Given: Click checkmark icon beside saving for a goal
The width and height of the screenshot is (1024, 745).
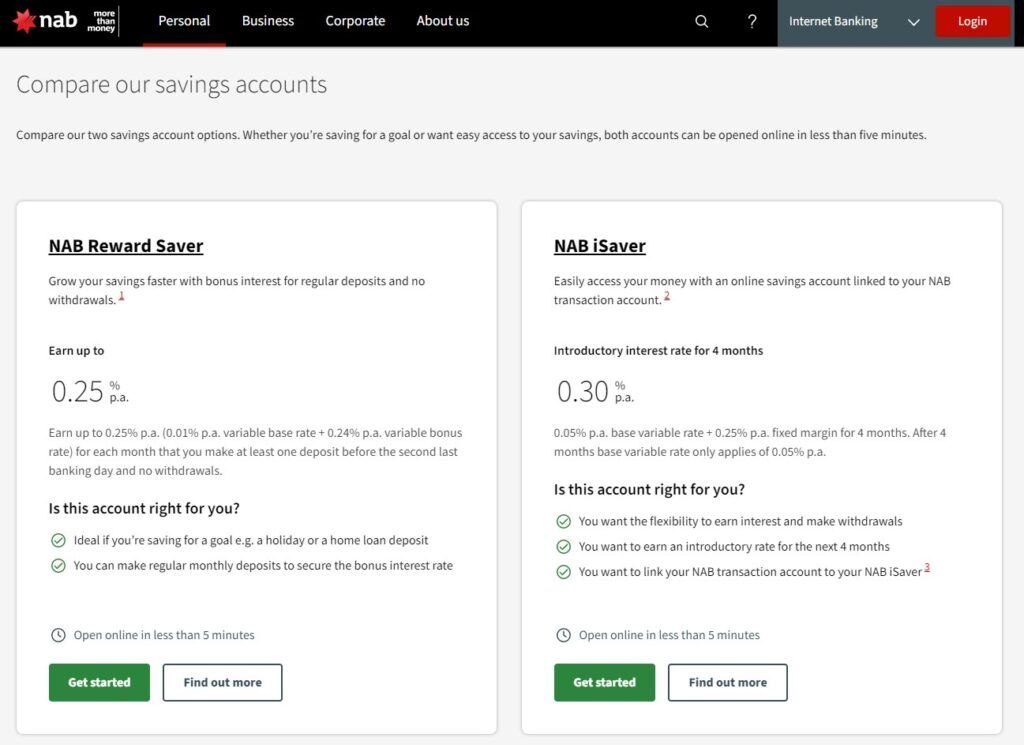Looking at the screenshot, I should point(58,541).
